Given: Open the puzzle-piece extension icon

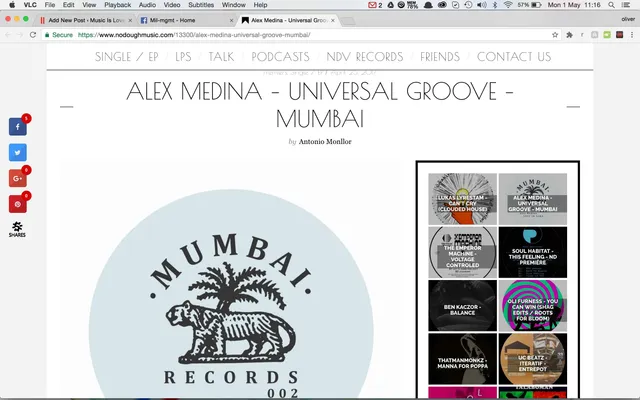Looking at the screenshot, I should point(569,35).
